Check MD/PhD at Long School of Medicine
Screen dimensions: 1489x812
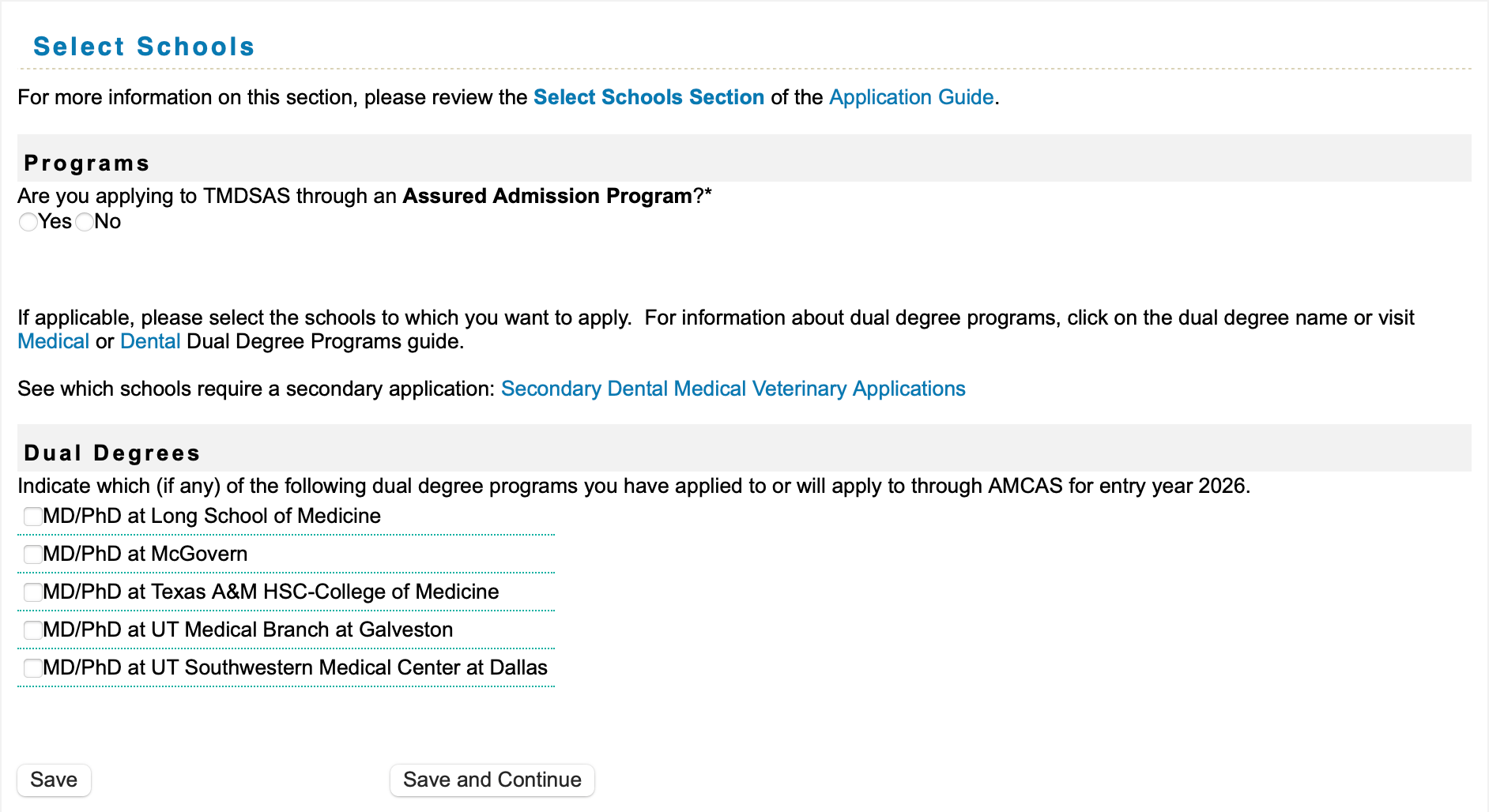[32, 517]
